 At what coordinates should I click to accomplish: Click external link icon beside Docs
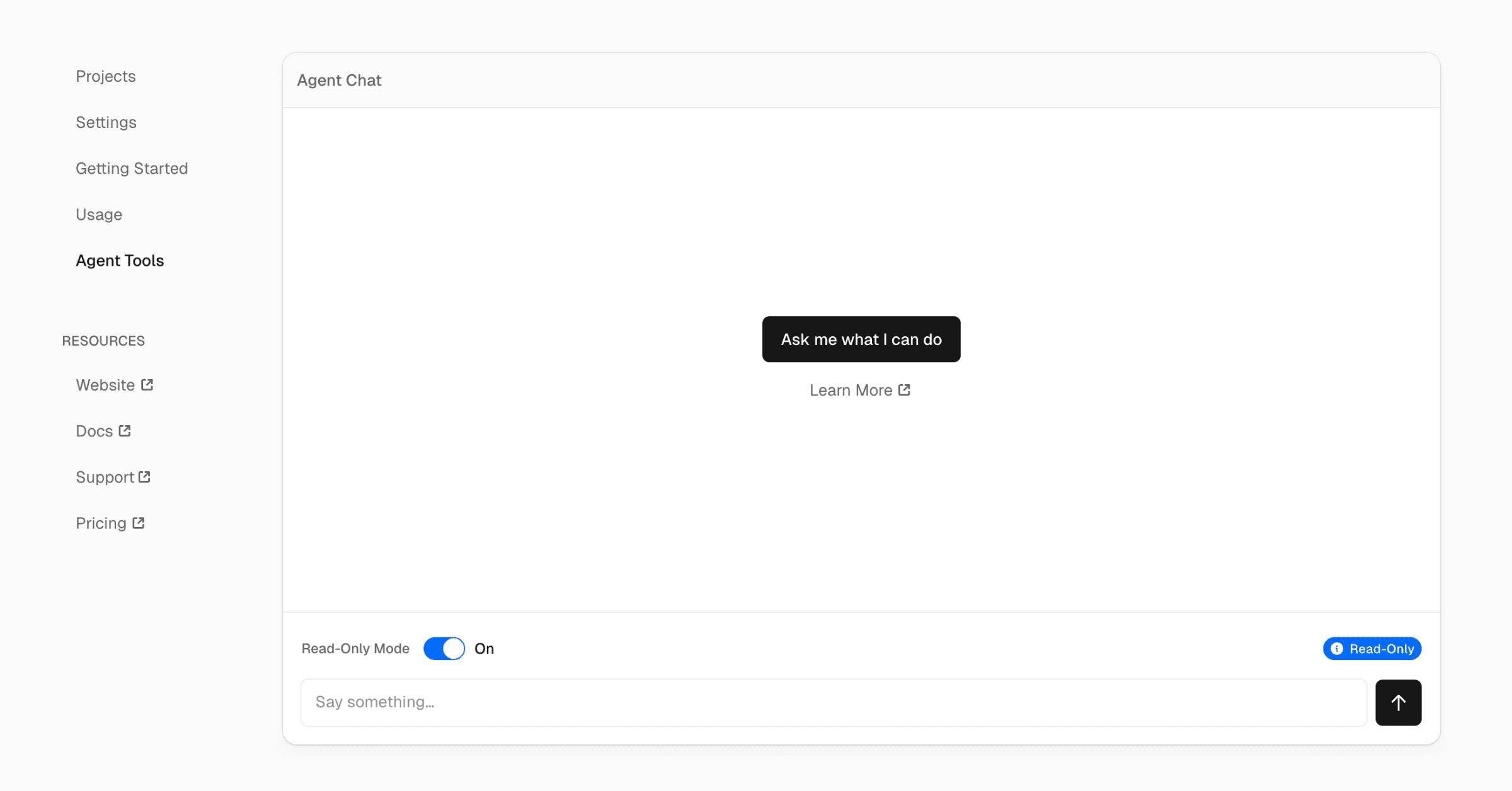(x=125, y=431)
